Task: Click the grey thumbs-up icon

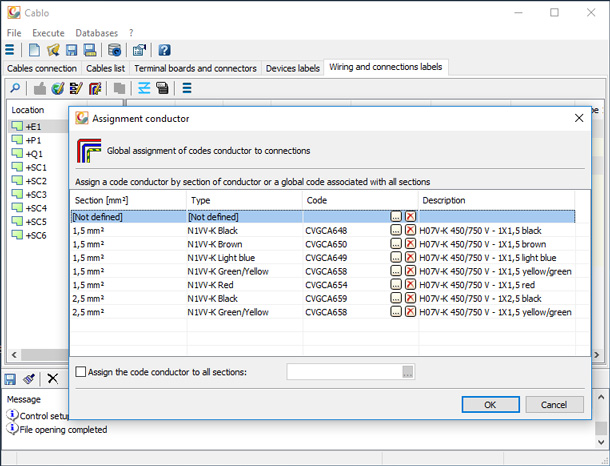Action: [x=40, y=88]
